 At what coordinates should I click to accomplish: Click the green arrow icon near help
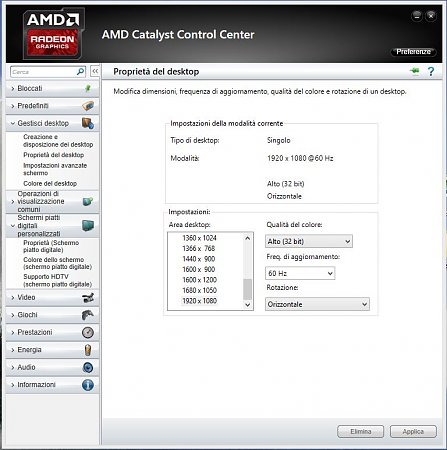pos(415,71)
